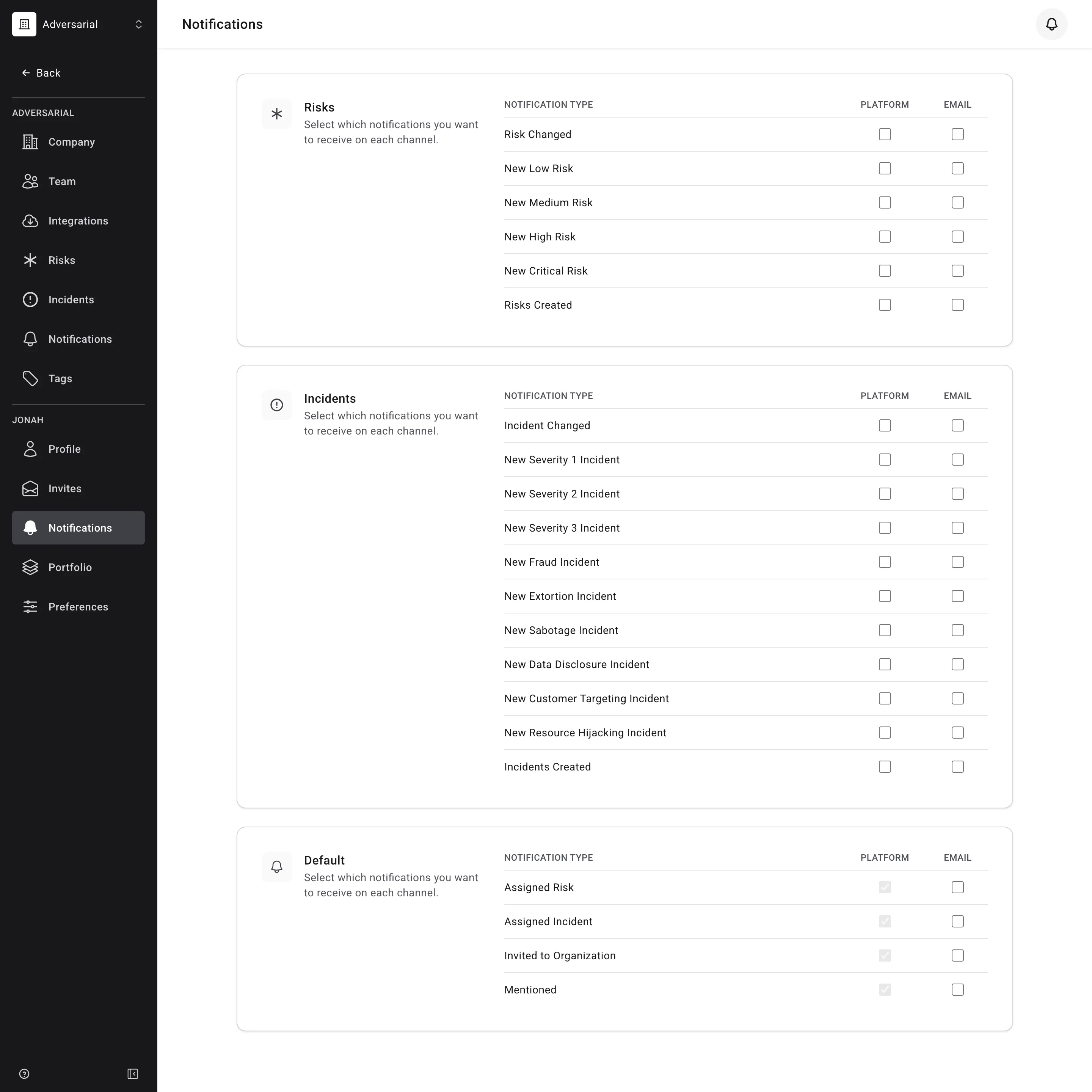Screen dimensions: 1092x1092
Task: Tick Email for Invited to Organization
Action: tap(957, 956)
